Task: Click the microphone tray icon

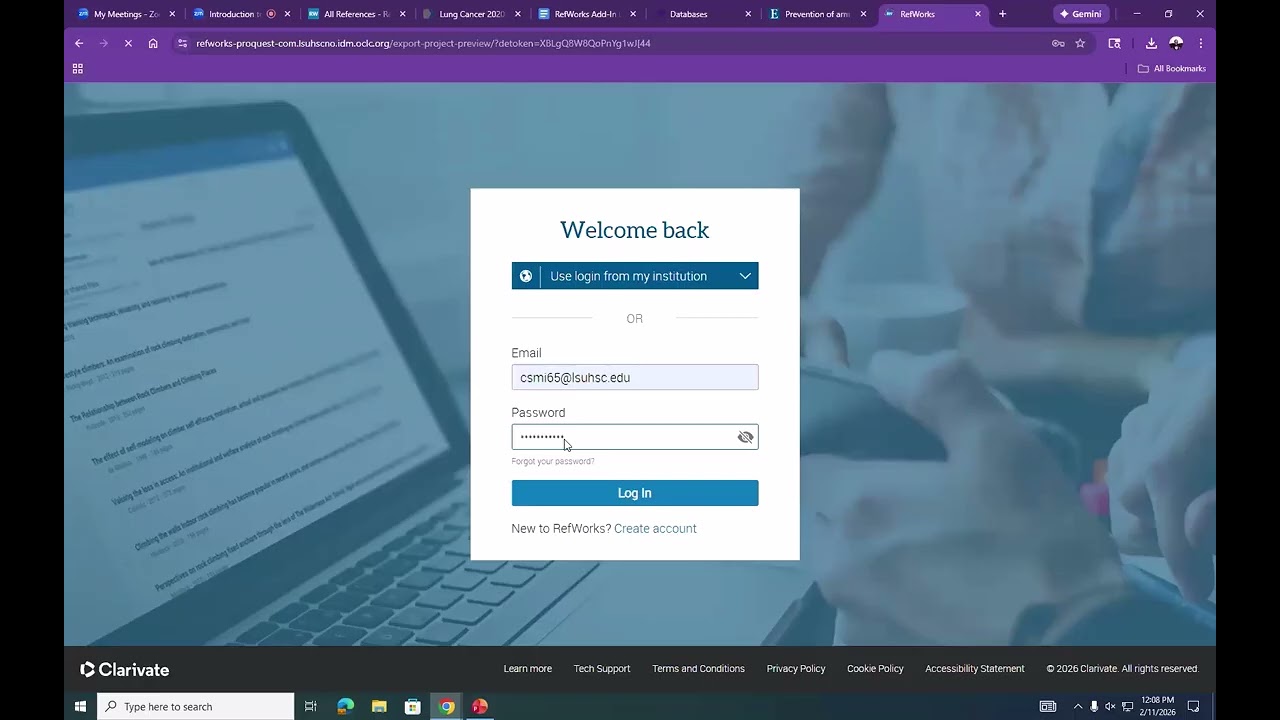Action: (1094, 706)
